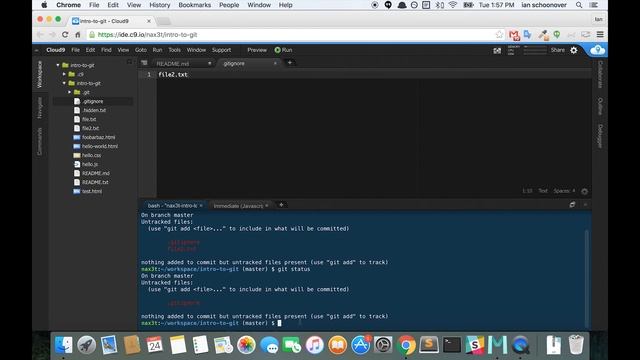The width and height of the screenshot is (640, 360).
Task: Select .gitignore in file tree
Action: (93, 101)
